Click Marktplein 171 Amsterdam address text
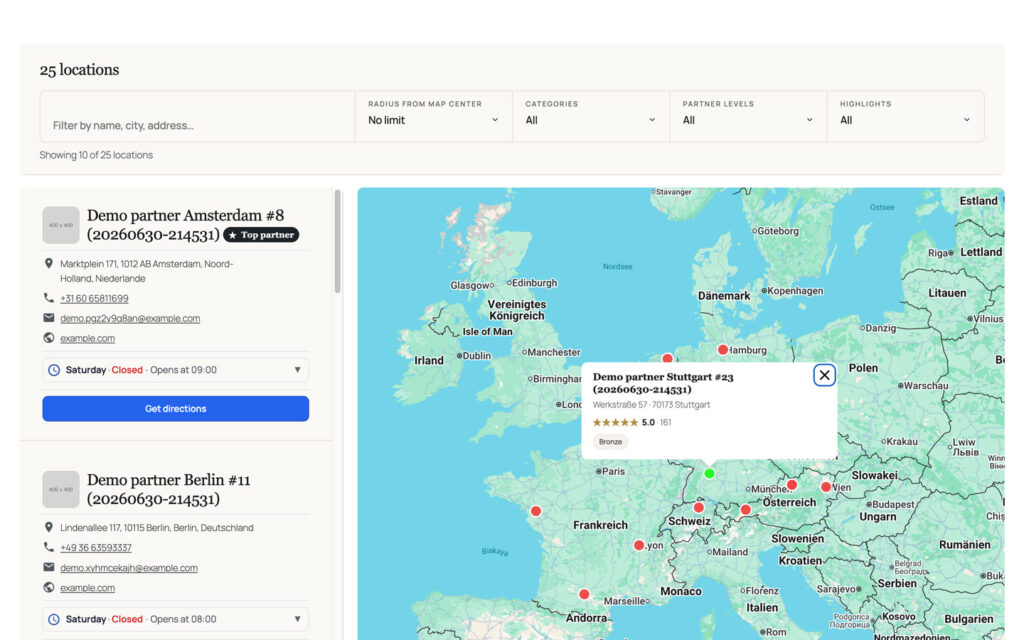The image size is (1024, 640). tap(147, 271)
